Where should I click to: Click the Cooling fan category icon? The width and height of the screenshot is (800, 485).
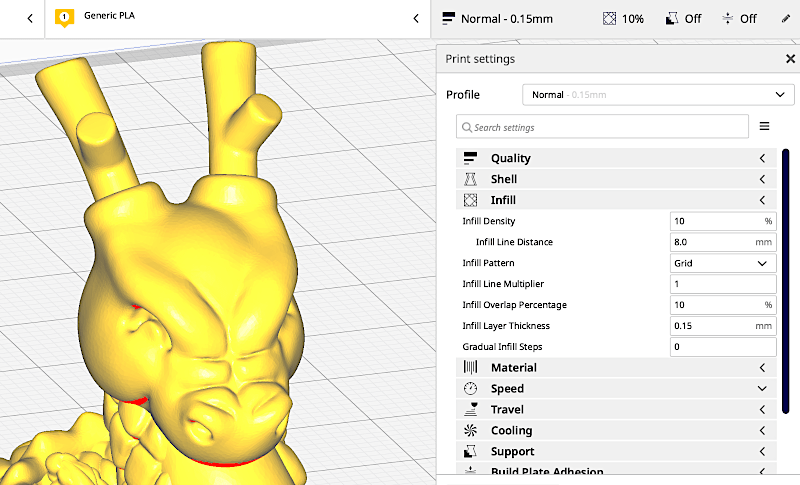point(470,430)
